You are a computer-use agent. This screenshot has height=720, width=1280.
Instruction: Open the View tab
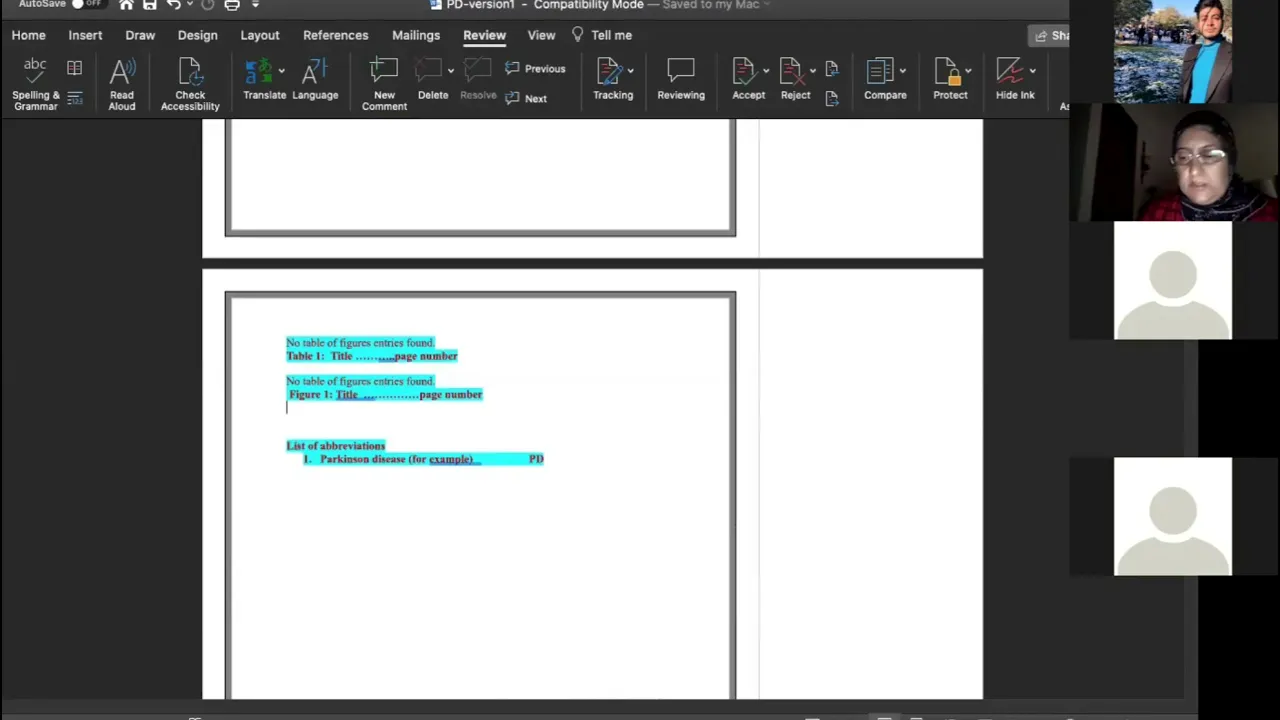tap(541, 35)
